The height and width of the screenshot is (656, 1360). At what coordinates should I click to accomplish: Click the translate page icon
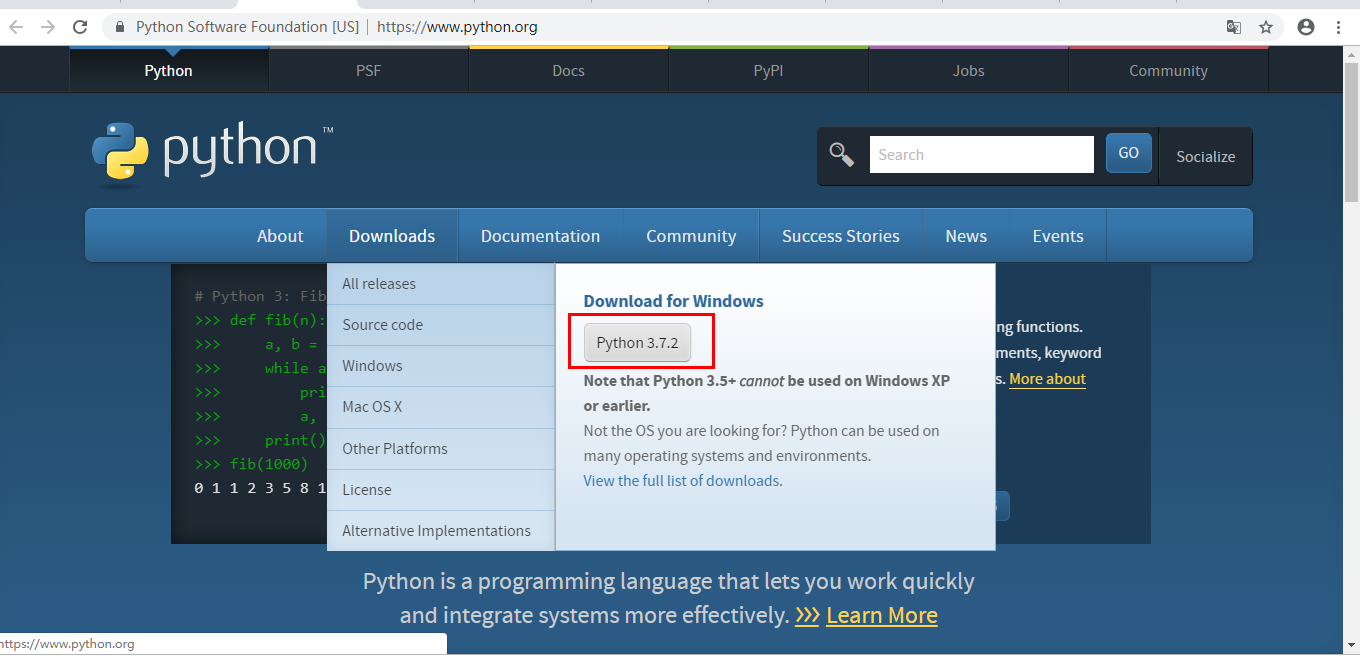pyautogui.click(x=1234, y=27)
